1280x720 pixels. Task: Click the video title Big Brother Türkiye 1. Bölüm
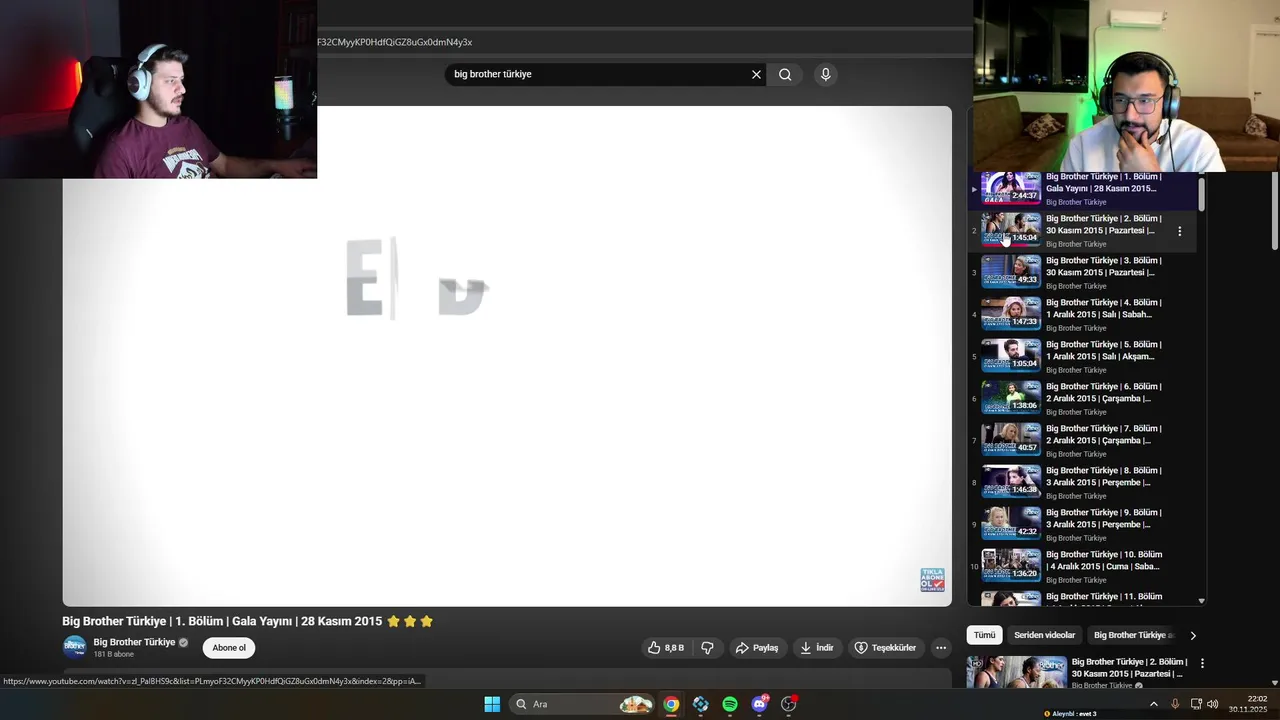click(x=222, y=621)
